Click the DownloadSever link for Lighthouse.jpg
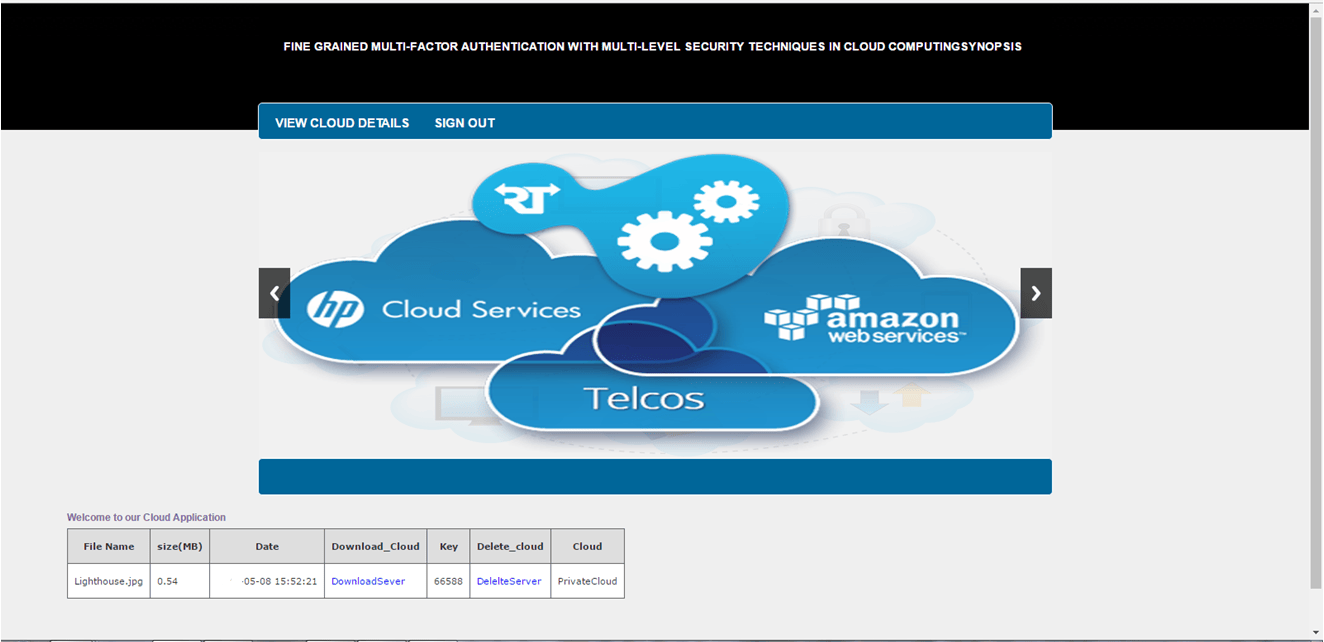The image size is (1324, 642). coord(368,581)
